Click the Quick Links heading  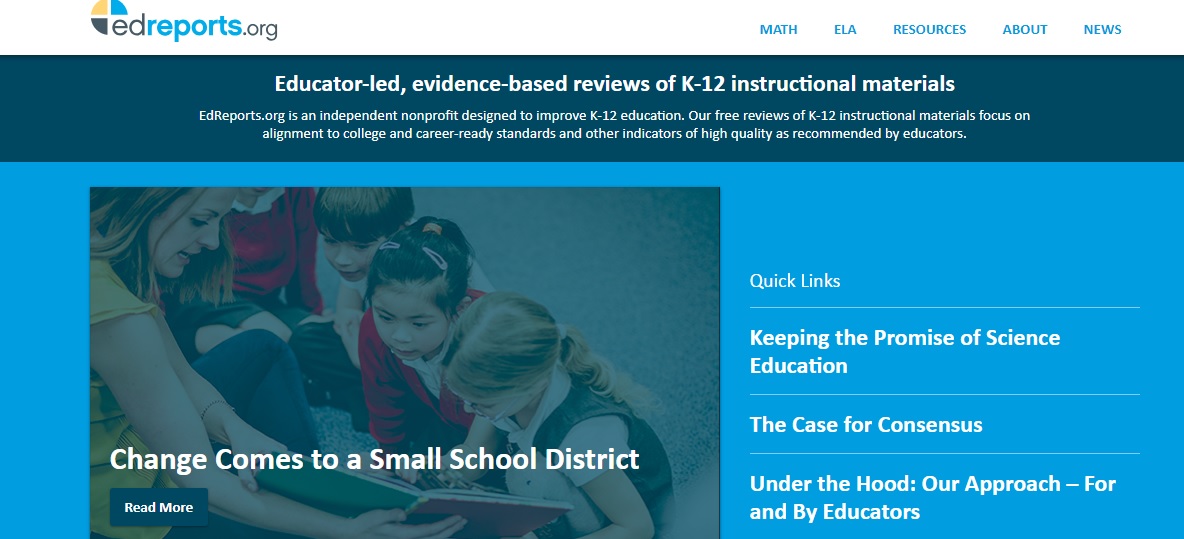pyautogui.click(x=794, y=281)
